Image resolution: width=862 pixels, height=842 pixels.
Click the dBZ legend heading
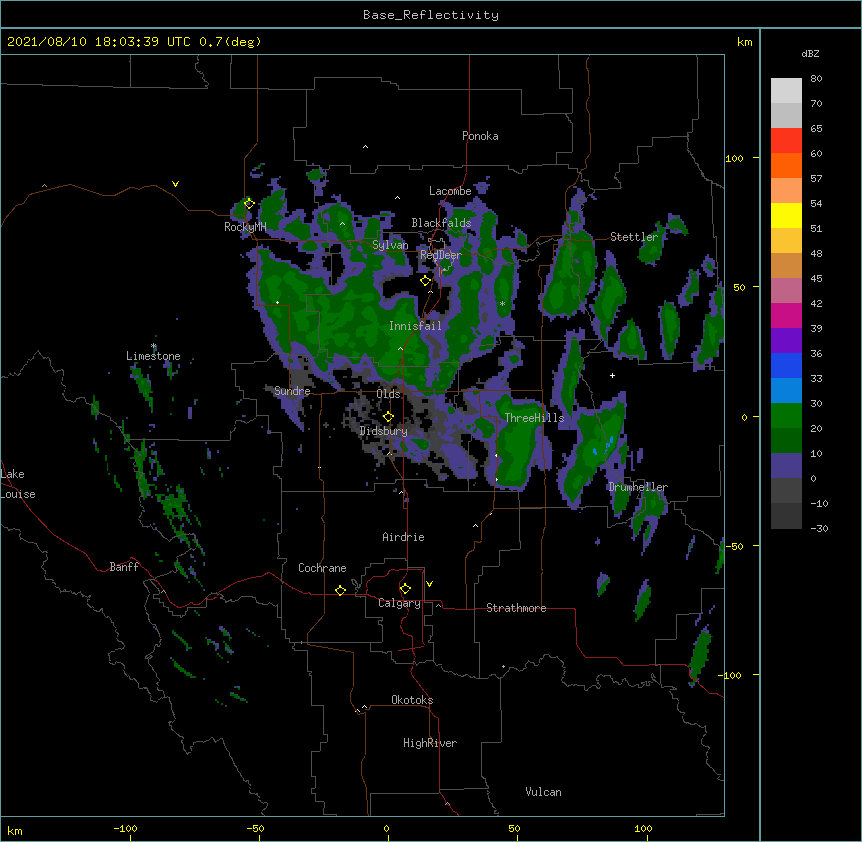click(810, 53)
